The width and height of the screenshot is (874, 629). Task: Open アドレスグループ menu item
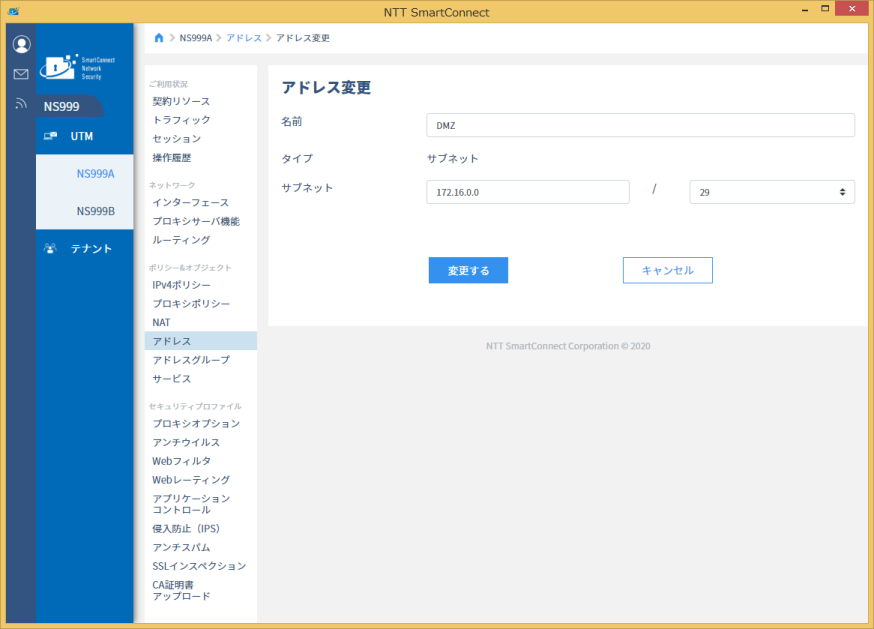[x=191, y=360]
